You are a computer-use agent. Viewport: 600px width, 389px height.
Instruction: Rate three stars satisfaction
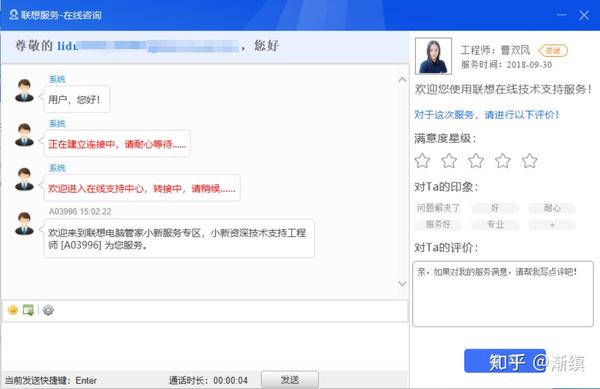476,161
